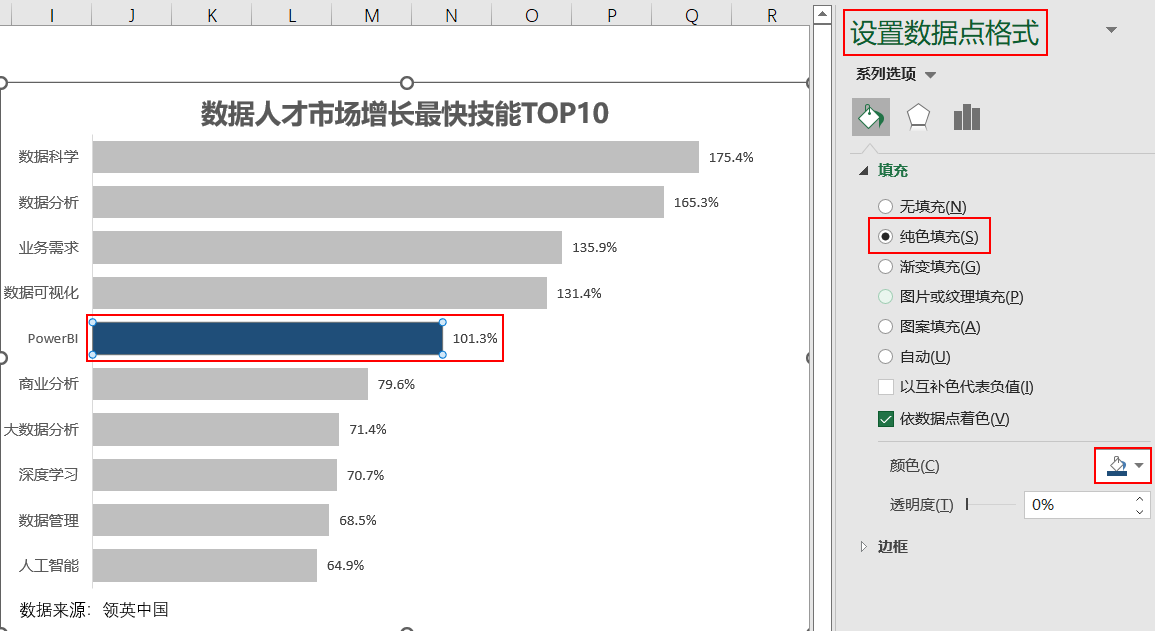
Task: Select the 数据管理 bar
Action: (211, 521)
